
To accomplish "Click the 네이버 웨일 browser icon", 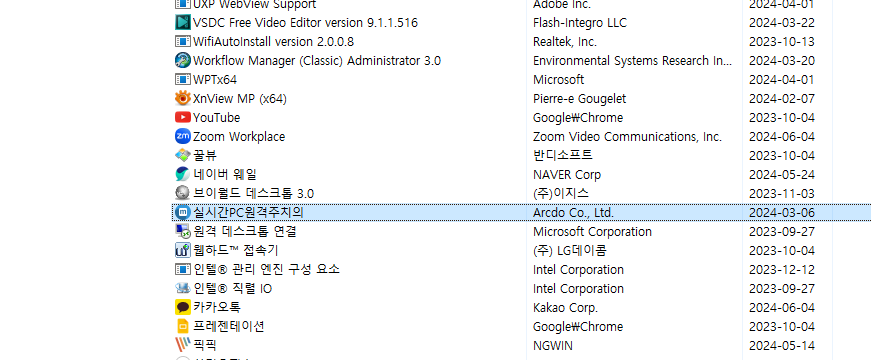I will click(182, 174).
